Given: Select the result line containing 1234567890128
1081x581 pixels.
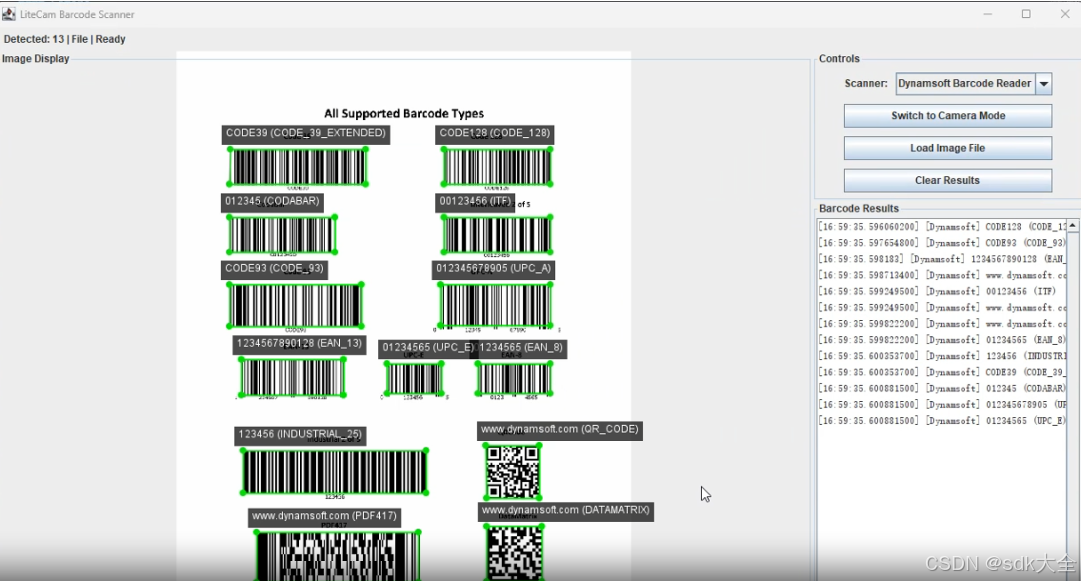Looking at the screenshot, I should click(x=942, y=259).
